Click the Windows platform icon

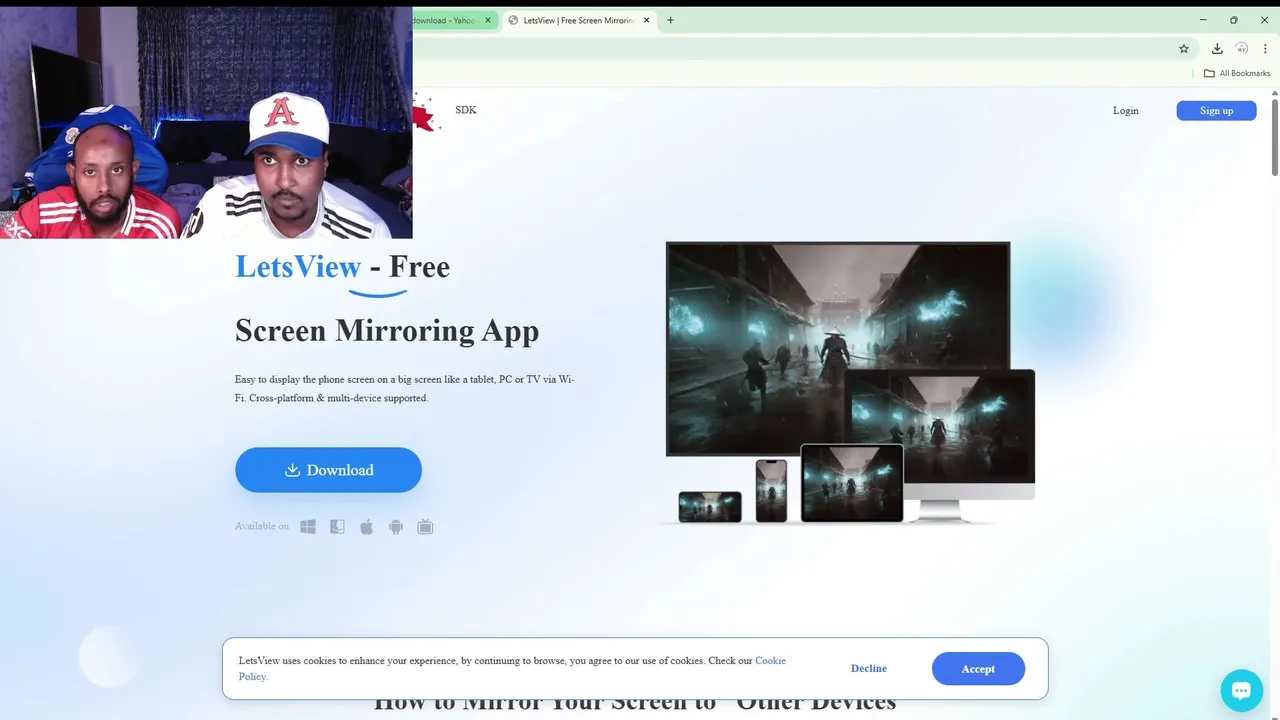point(308,527)
